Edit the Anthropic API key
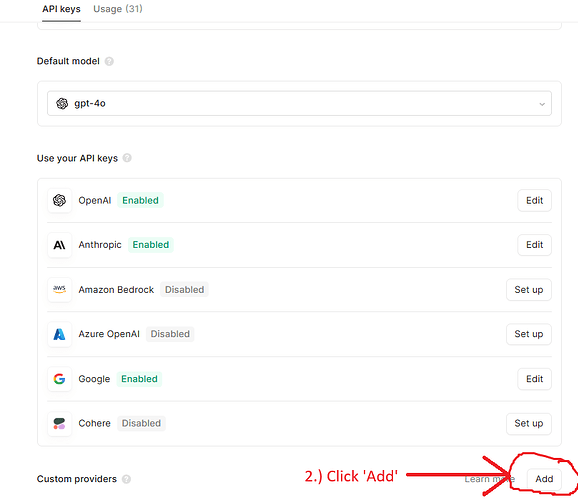This screenshot has height=500, width=578. [x=535, y=245]
